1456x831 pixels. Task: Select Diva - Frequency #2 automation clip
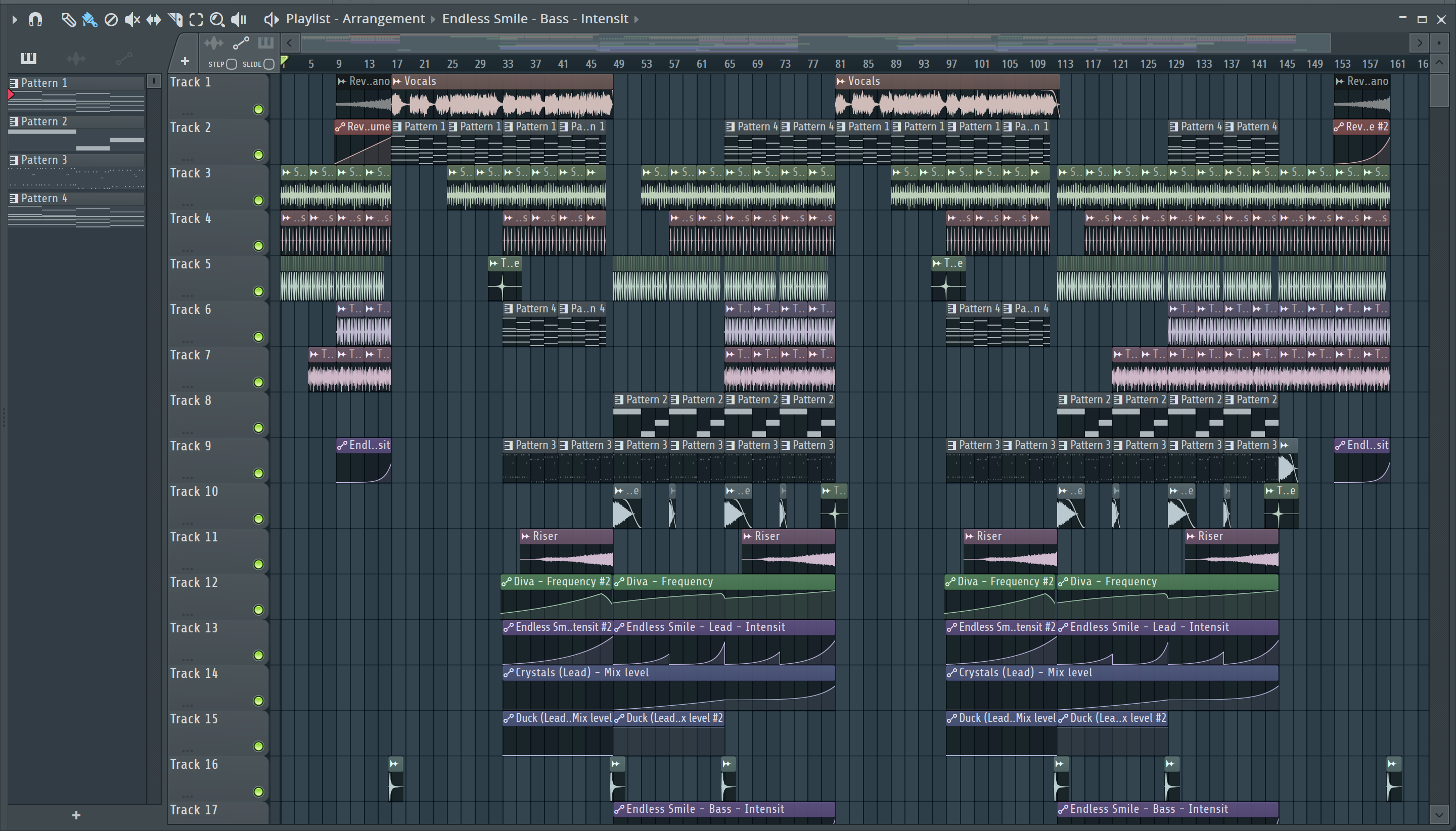click(x=557, y=596)
